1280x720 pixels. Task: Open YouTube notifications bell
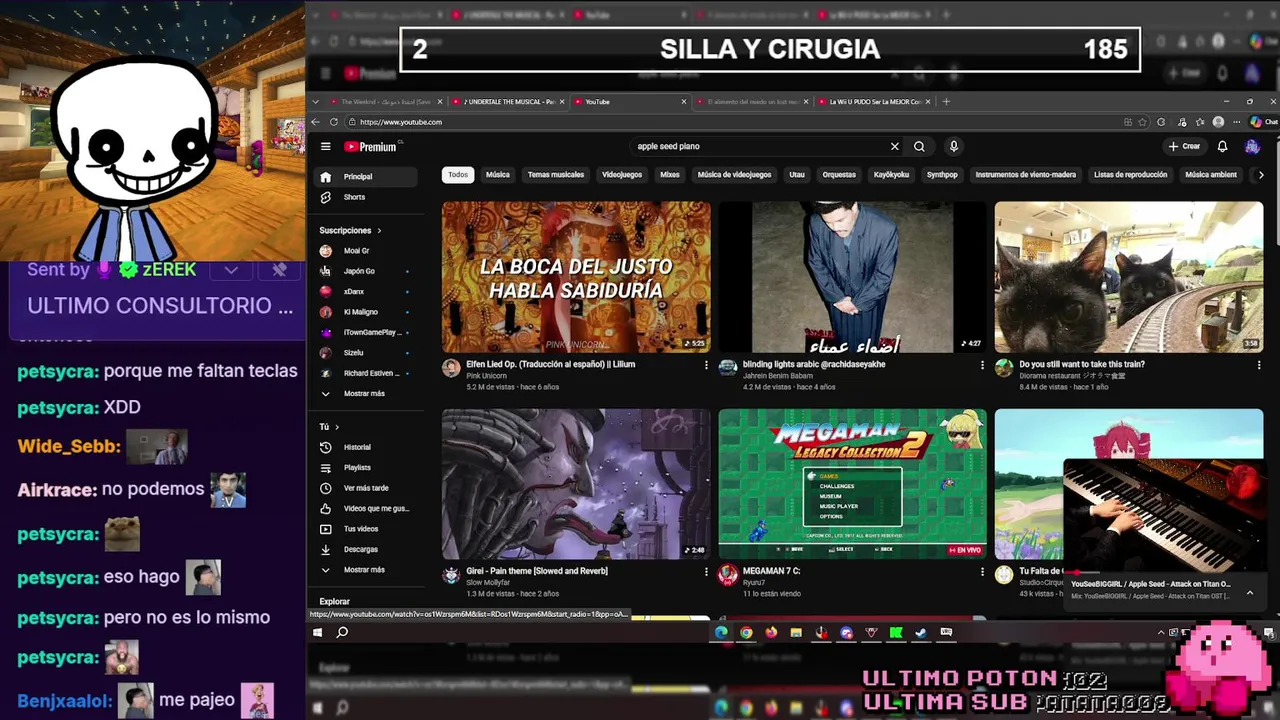point(1222,146)
